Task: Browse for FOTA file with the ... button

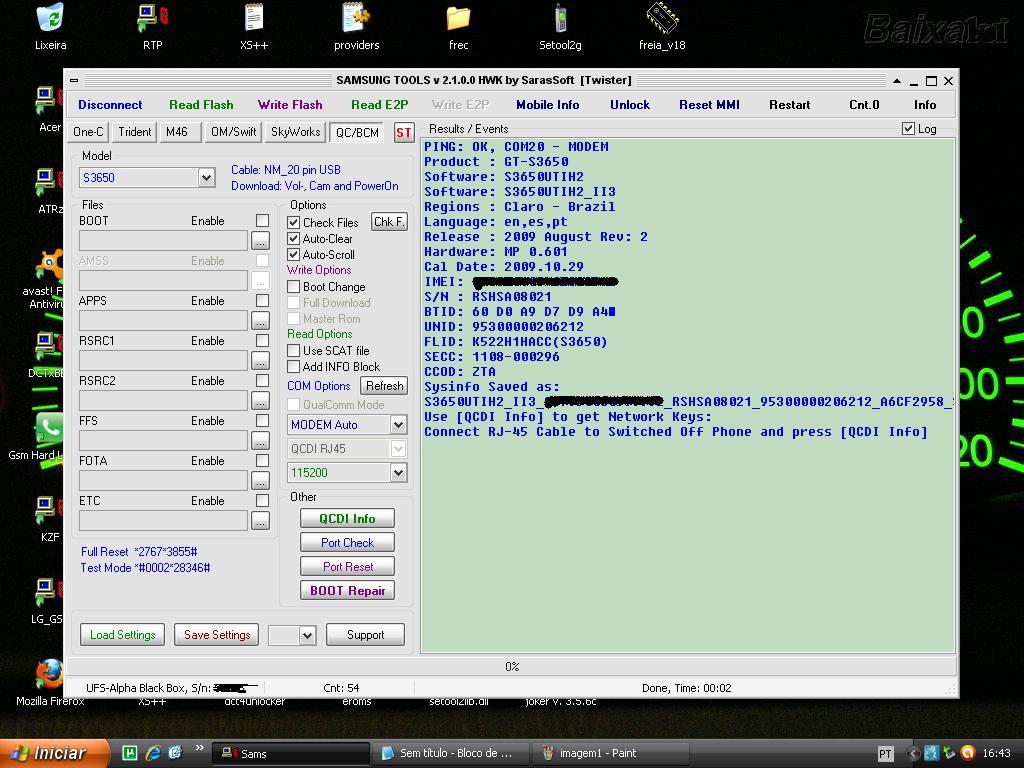Action: (x=260, y=481)
